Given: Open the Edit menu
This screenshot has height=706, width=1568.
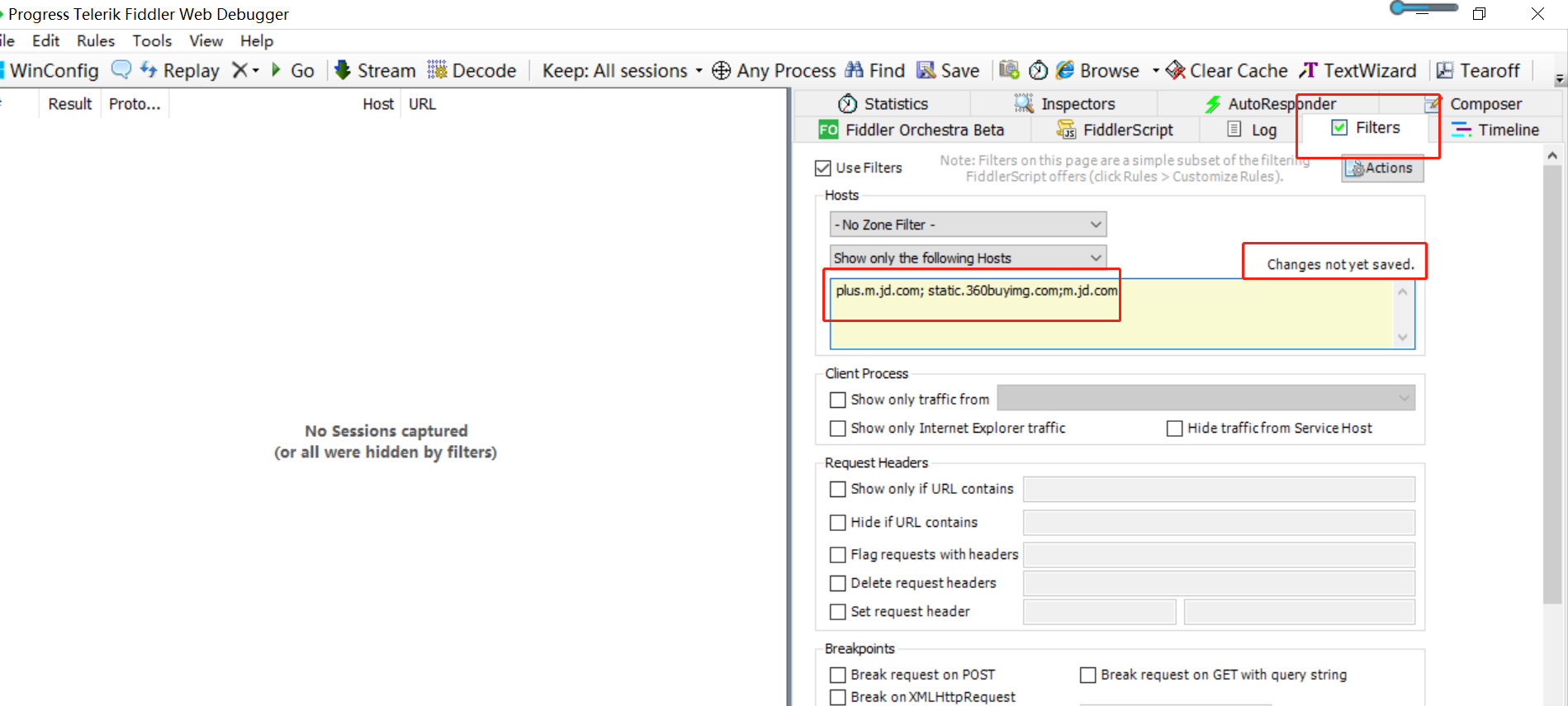Looking at the screenshot, I should 45,40.
